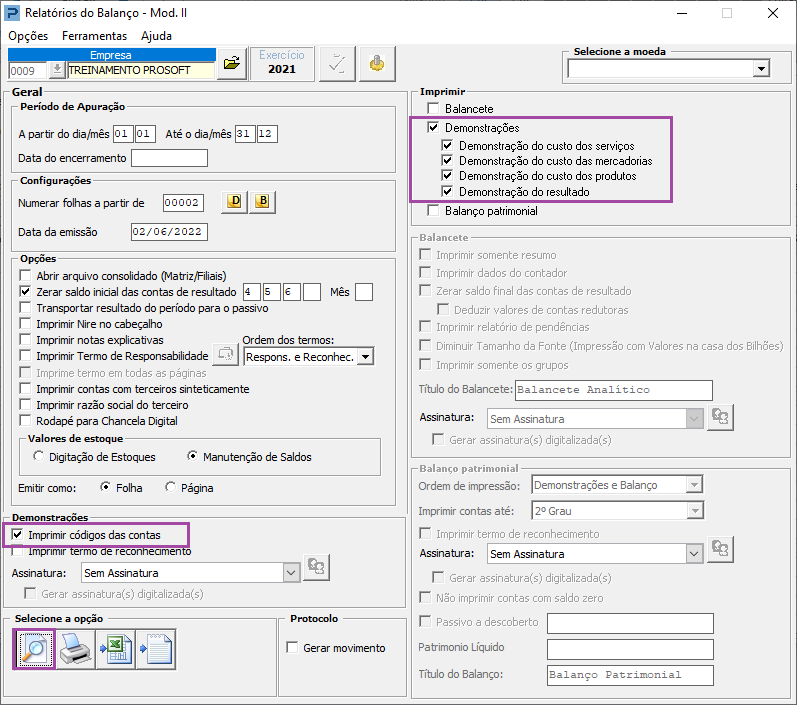Click the company name field TREINAMENTO PROSOFT
797x705 pixels.
point(141,70)
